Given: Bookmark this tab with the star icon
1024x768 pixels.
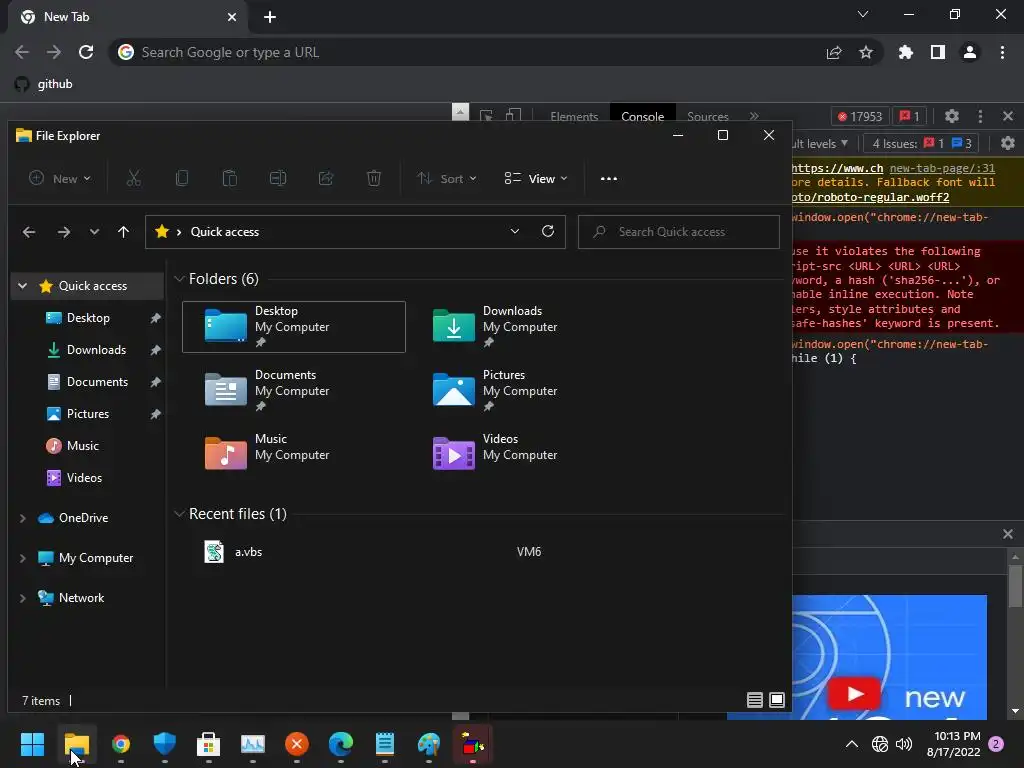Looking at the screenshot, I should pyautogui.click(x=866, y=52).
